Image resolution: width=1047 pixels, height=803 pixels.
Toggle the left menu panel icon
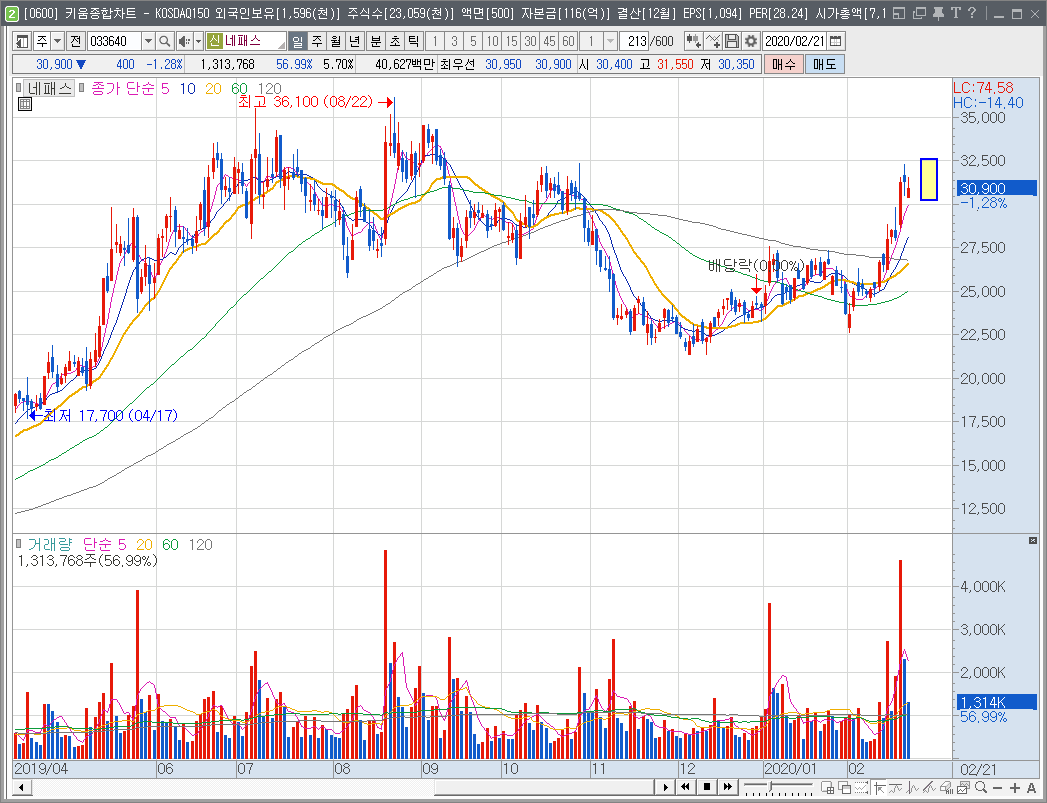click(22, 41)
